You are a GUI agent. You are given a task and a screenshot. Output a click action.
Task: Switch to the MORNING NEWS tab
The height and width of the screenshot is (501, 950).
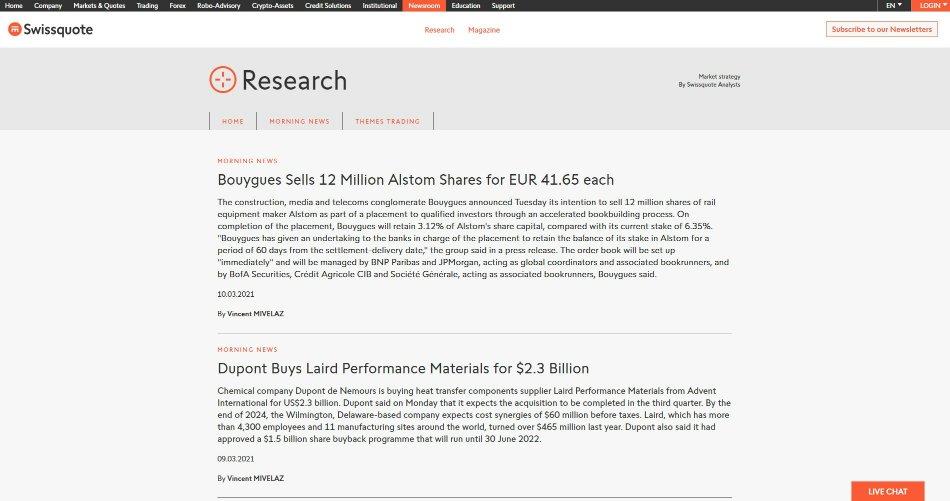299,121
